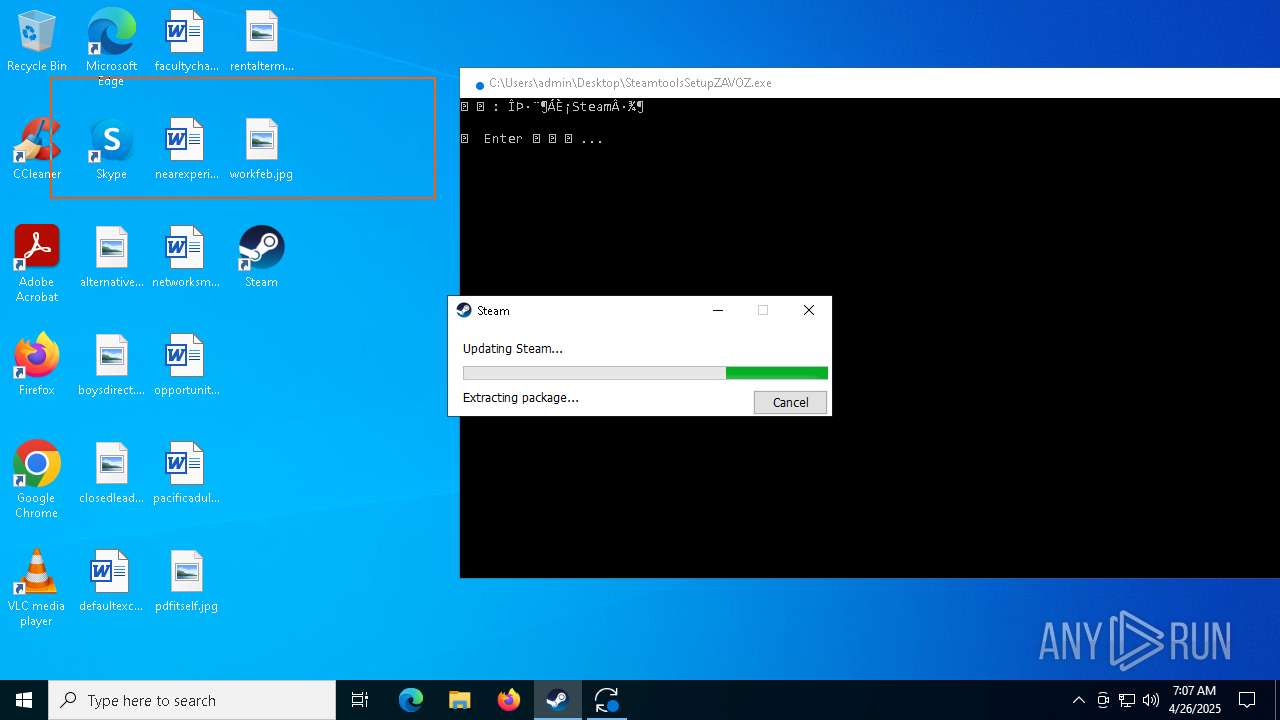Show hidden system tray icons

click(1078, 700)
